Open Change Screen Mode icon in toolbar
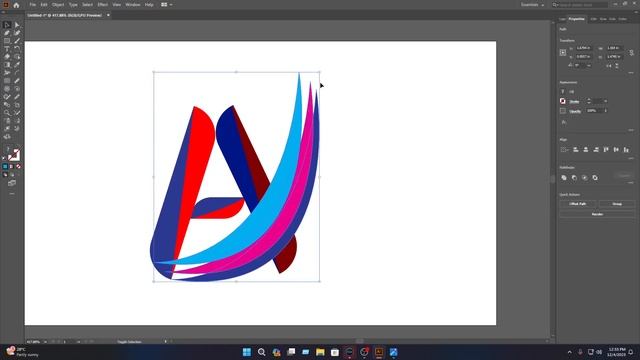 12,183
